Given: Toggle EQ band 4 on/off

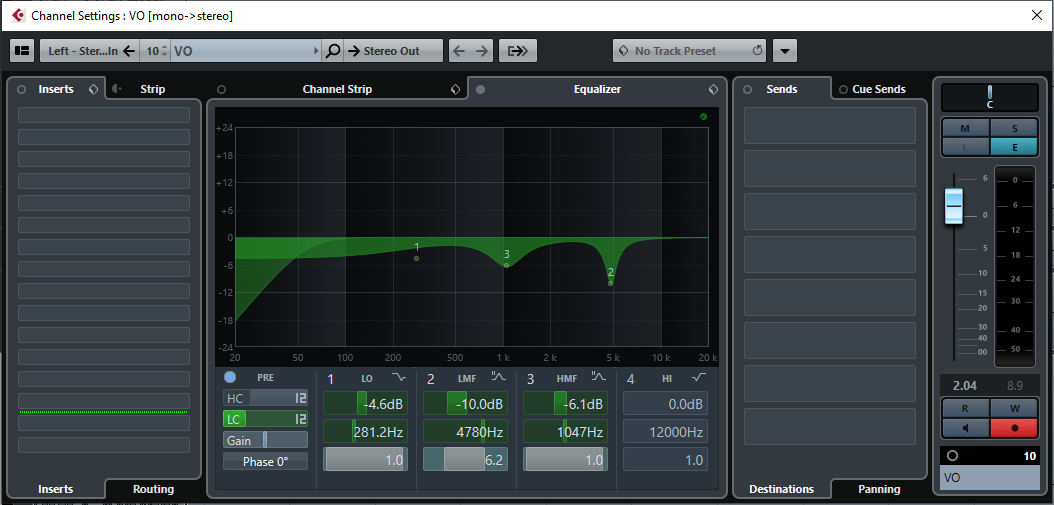Looking at the screenshot, I should [631, 379].
